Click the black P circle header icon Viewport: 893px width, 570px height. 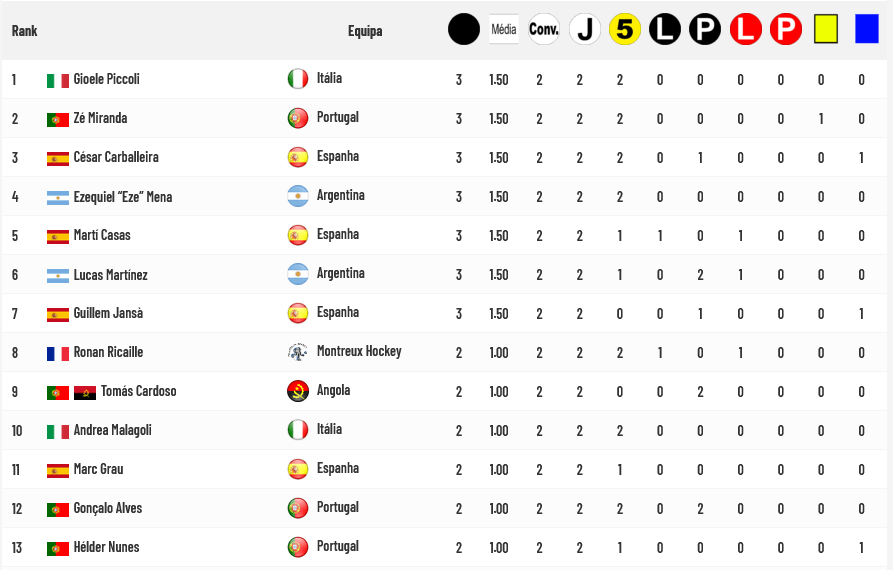point(705,29)
